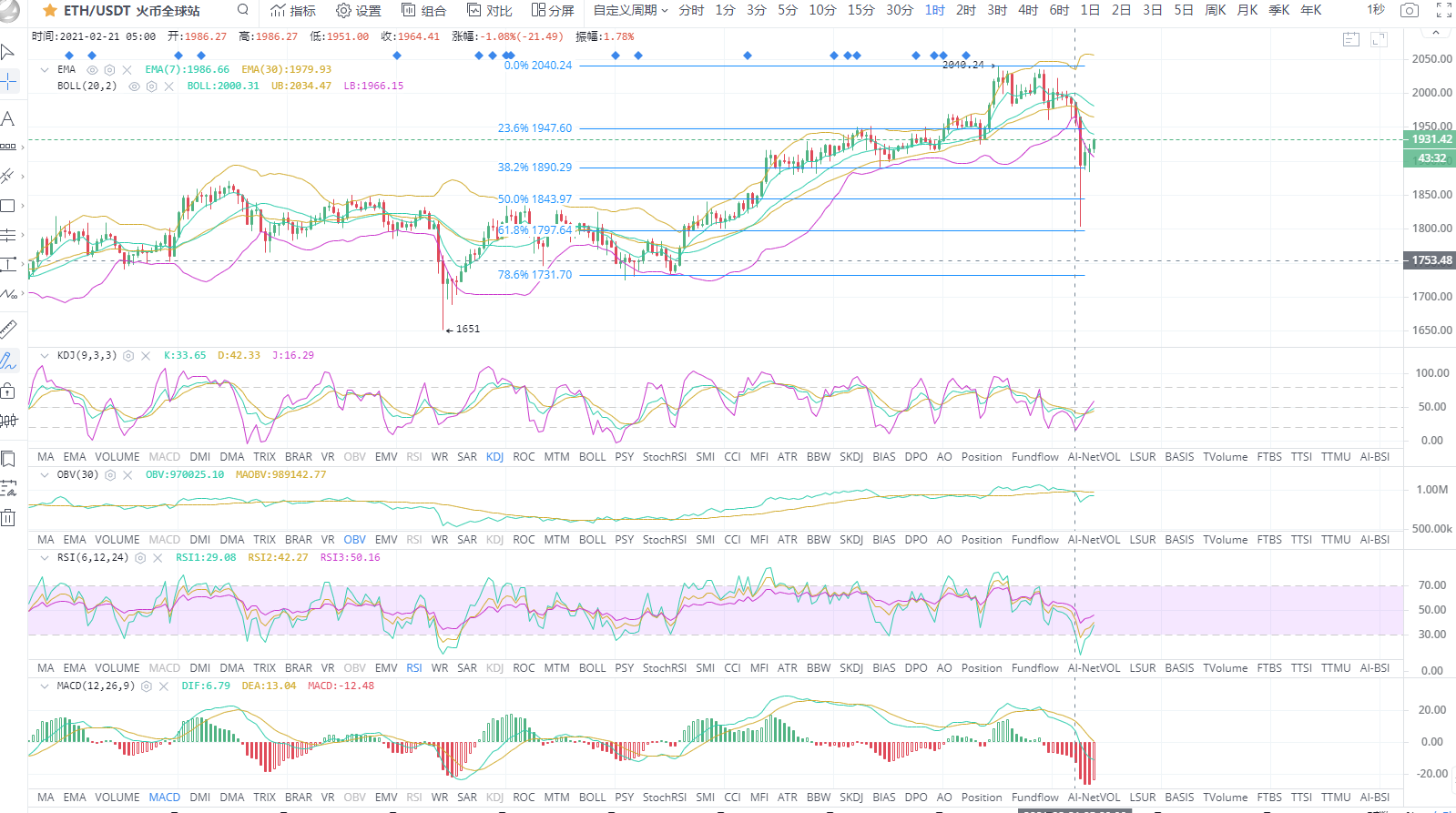Enter fullscreen mode using the top-right icon
This screenshot has width=1456, height=813.
click(x=1443, y=10)
